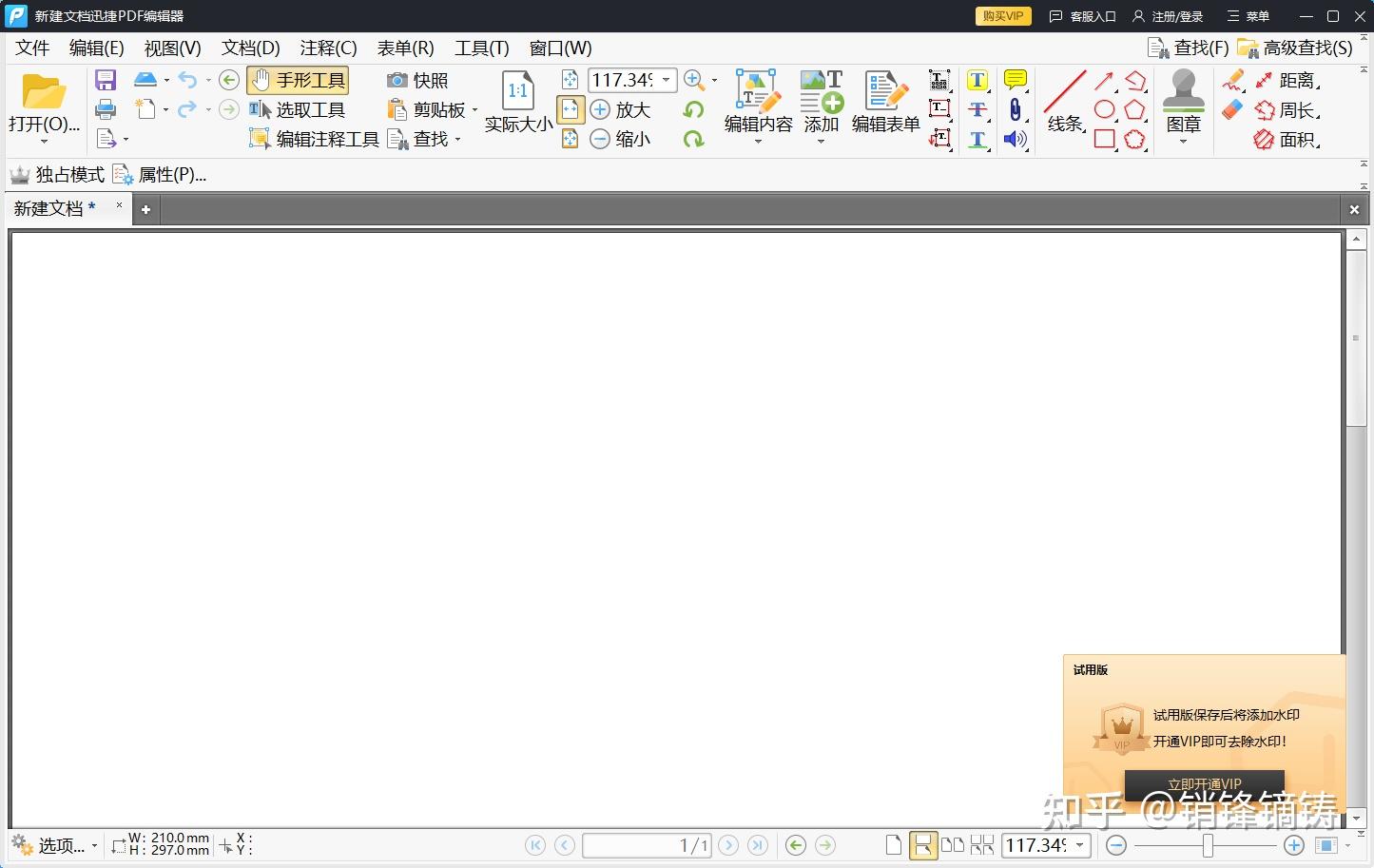
Task: Open the Customer Service (客服入口) link
Action: click(1082, 16)
